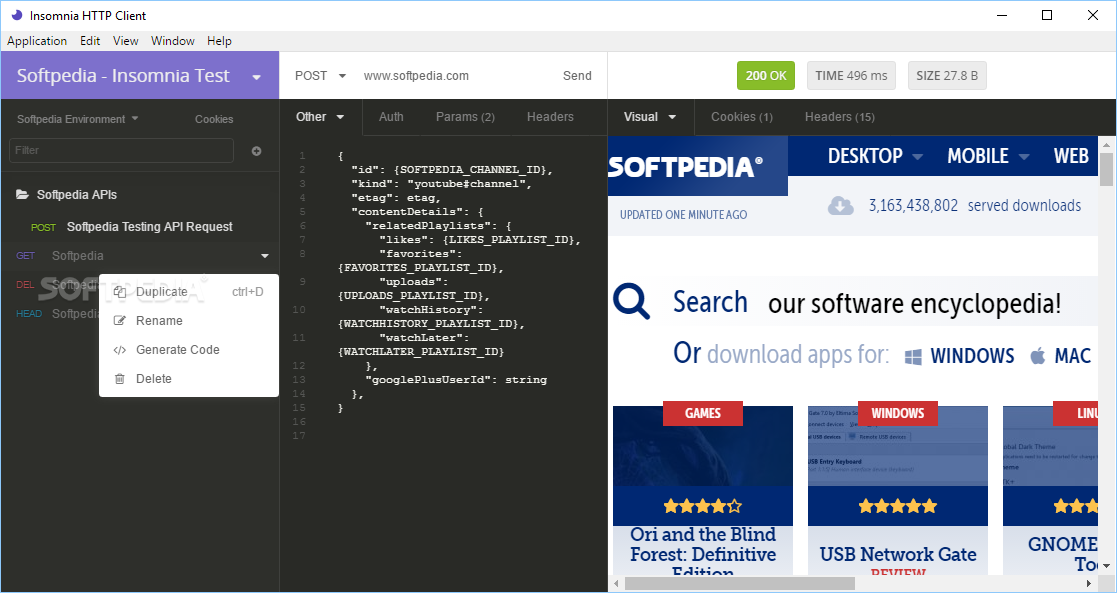
Task: Open the workspace dropdown Softpedia - Insomnia Test
Action: point(140,76)
